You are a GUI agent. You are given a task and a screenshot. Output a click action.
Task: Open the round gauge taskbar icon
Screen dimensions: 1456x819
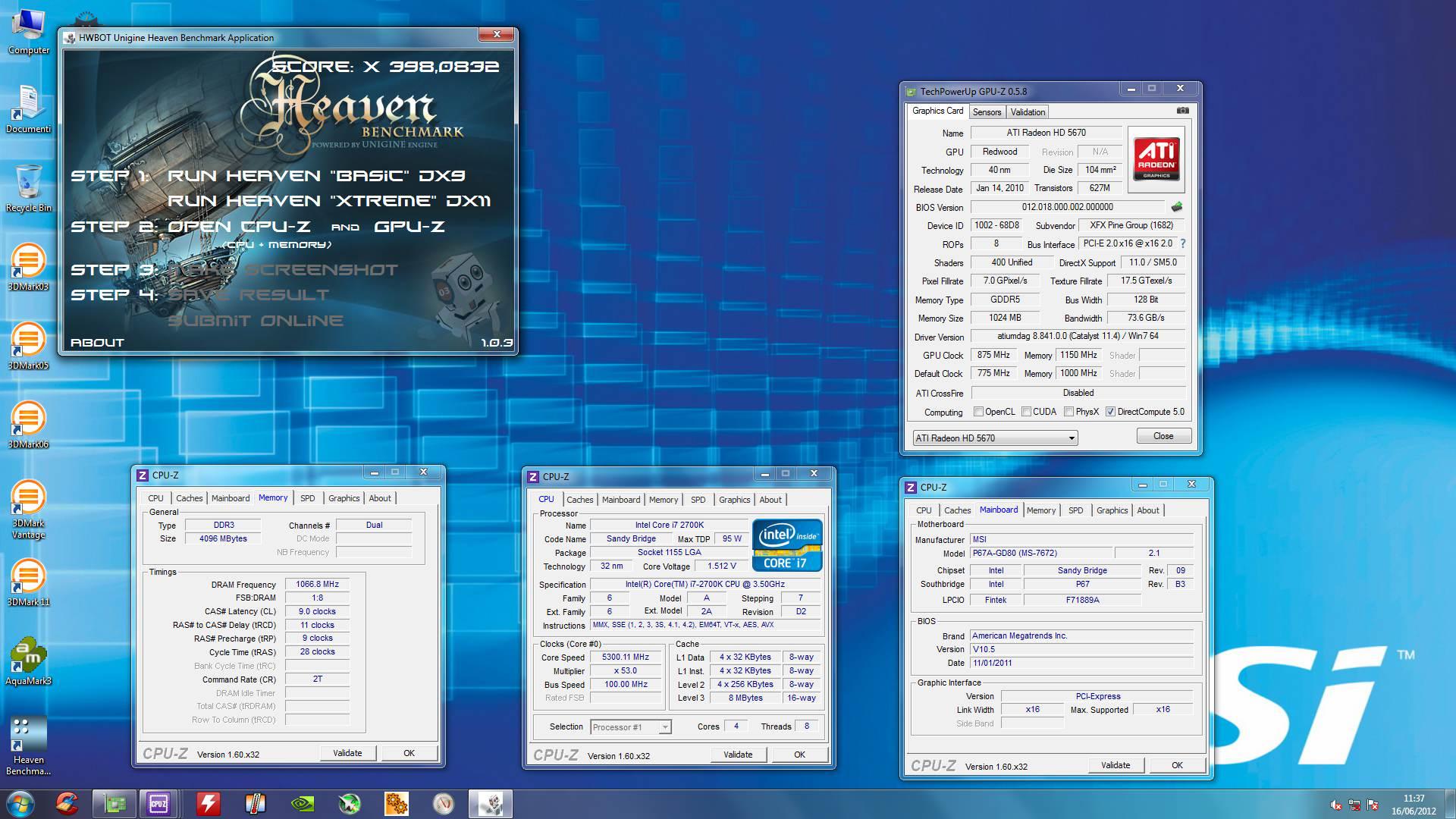click(443, 803)
